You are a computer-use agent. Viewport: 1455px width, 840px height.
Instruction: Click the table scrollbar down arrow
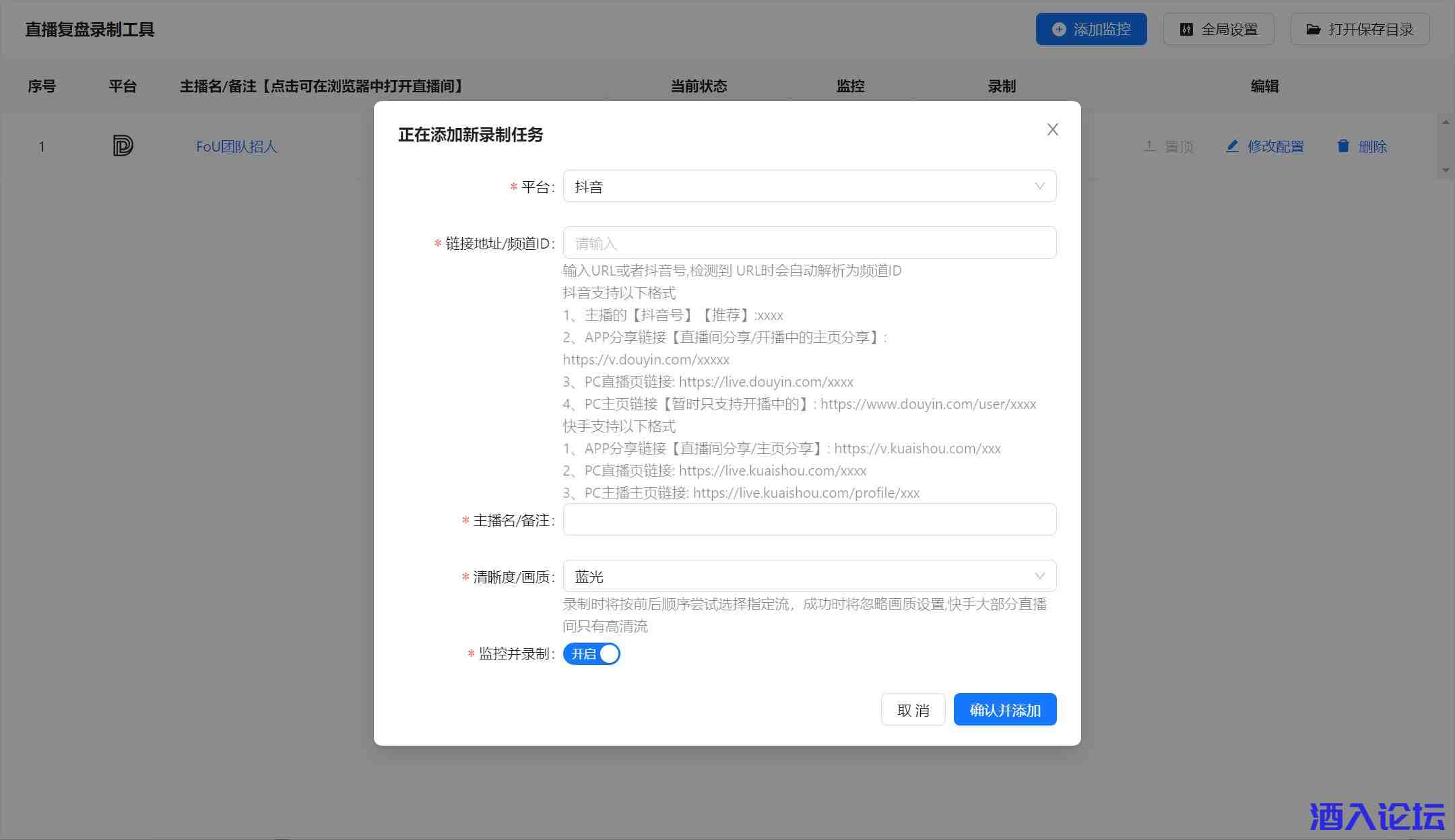(x=1445, y=170)
